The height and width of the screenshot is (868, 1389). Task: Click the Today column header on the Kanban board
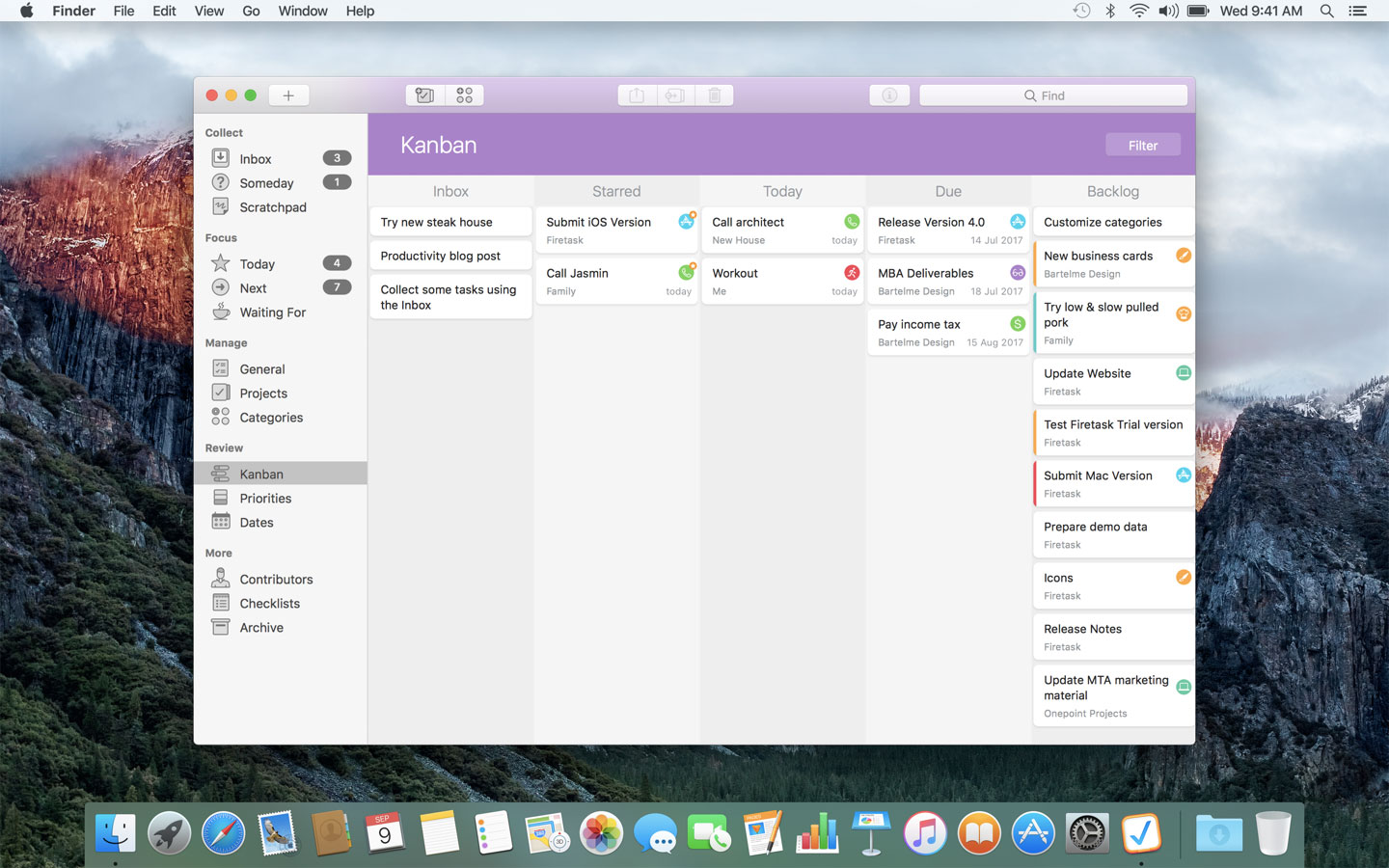coord(782,191)
